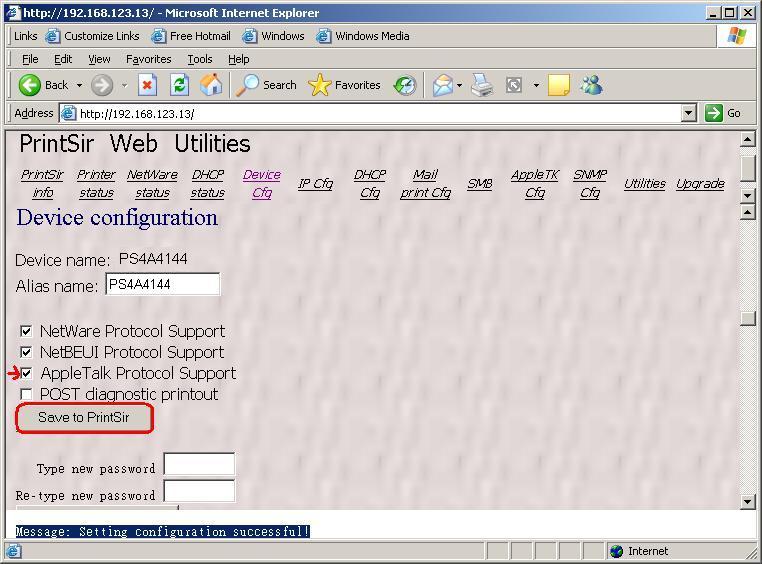This screenshot has height=564, width=762.
Task: Open Search magnifier in toolbar
Action: 247,85
